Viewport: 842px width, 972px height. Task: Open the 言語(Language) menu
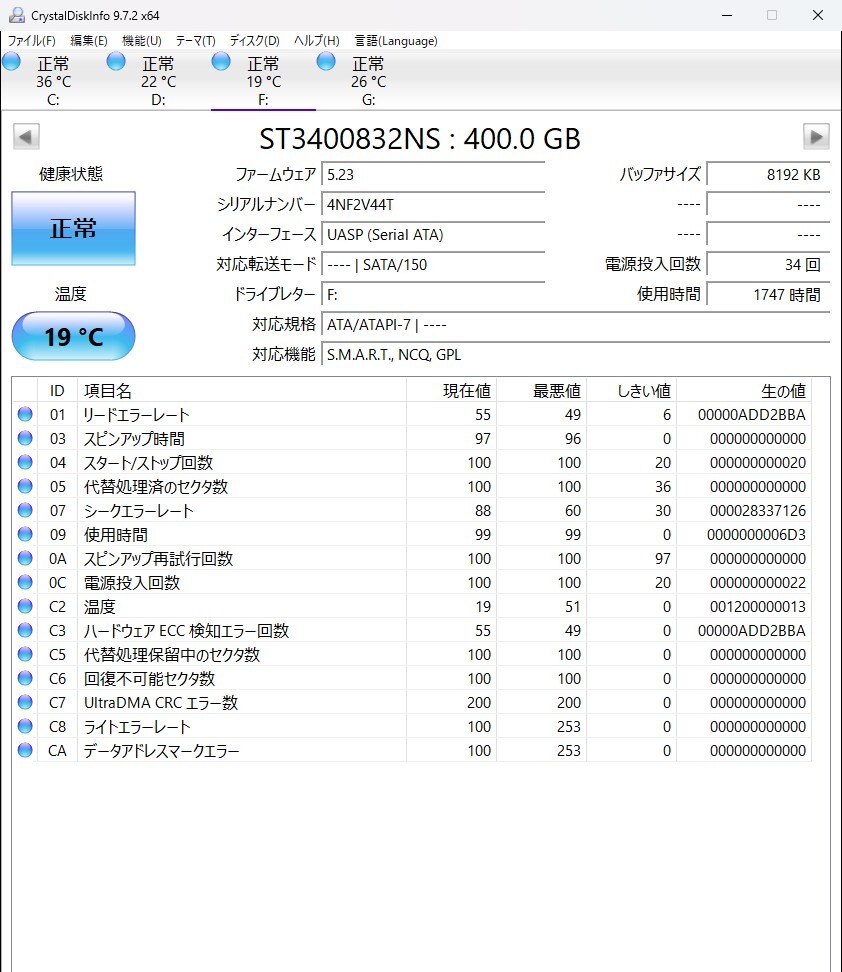tap(396, 40)
